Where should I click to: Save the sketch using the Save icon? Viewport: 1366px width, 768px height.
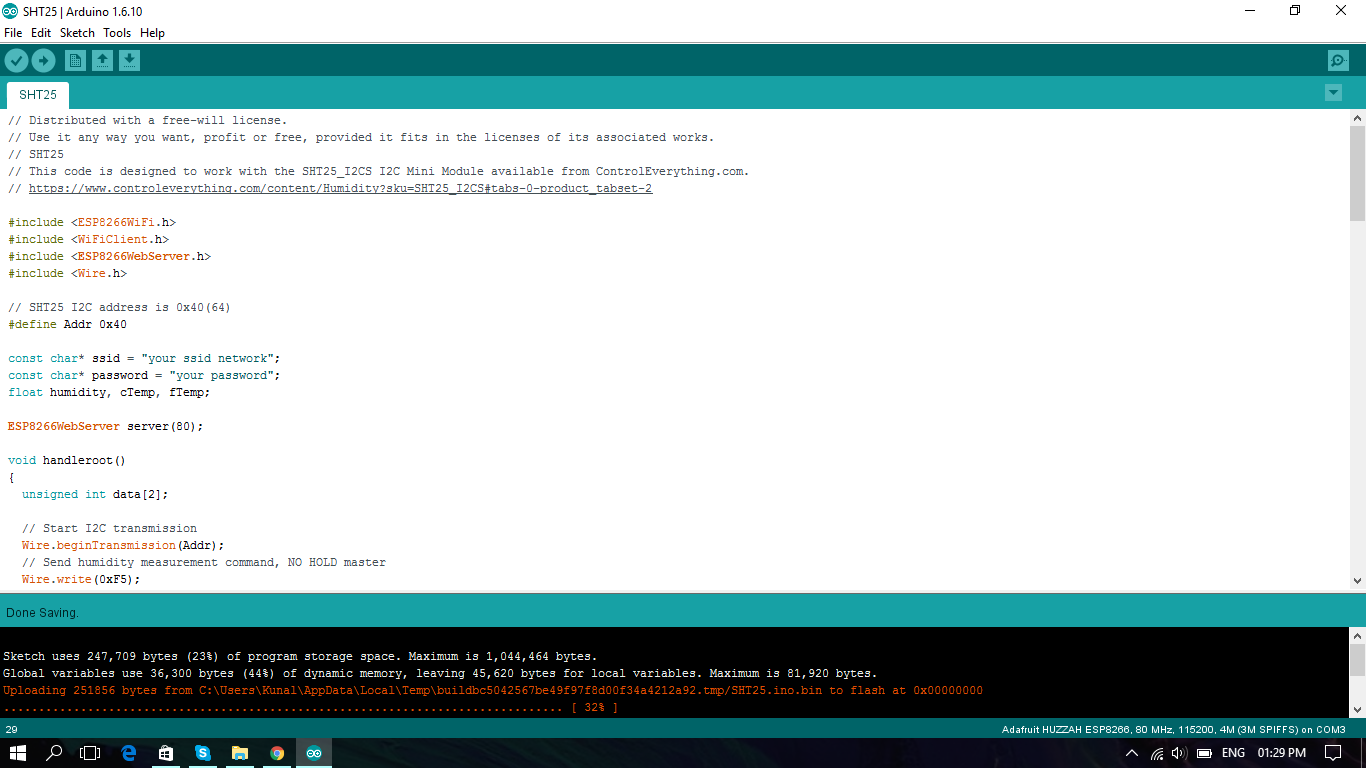click(x=129, y=61)
